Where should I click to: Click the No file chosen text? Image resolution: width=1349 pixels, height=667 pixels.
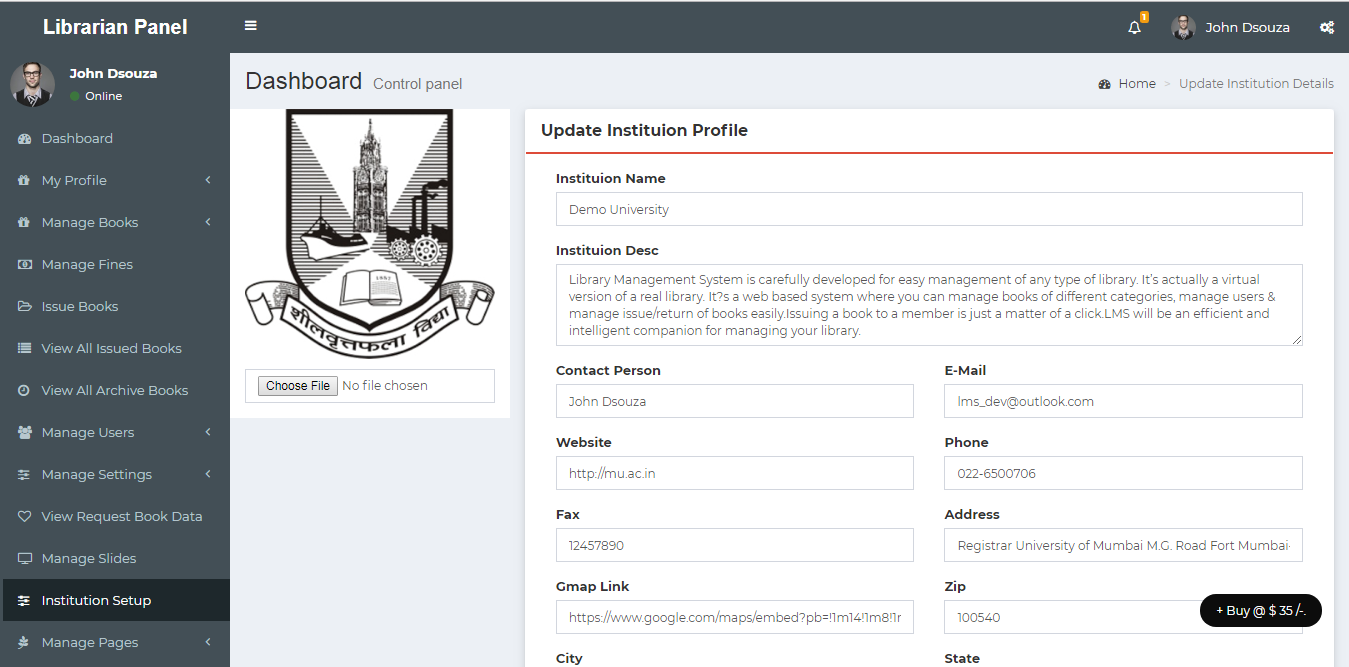pyautogui.click(x=385, y=386)
